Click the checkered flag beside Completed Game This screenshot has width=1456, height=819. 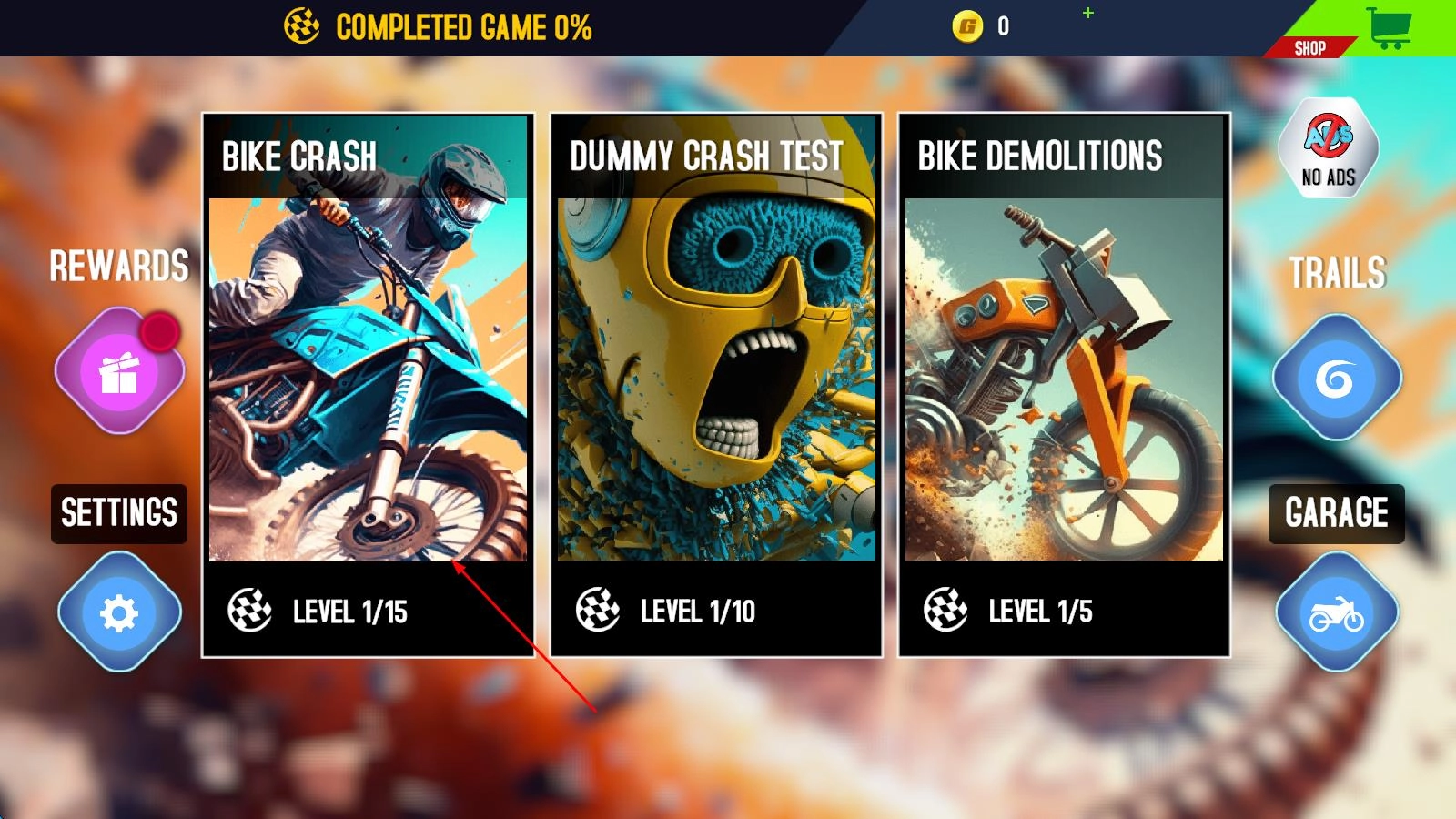tap(302, 26)
